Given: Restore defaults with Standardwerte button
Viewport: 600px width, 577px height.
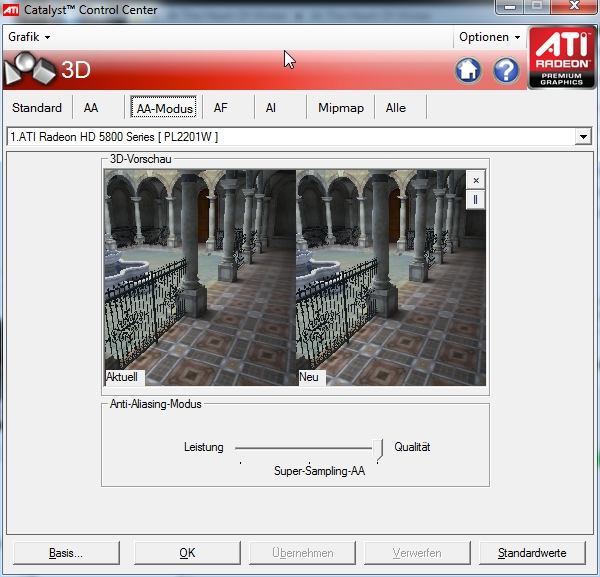Looking at the screenshot, I should pyautogui.click(x=532, y=553).
